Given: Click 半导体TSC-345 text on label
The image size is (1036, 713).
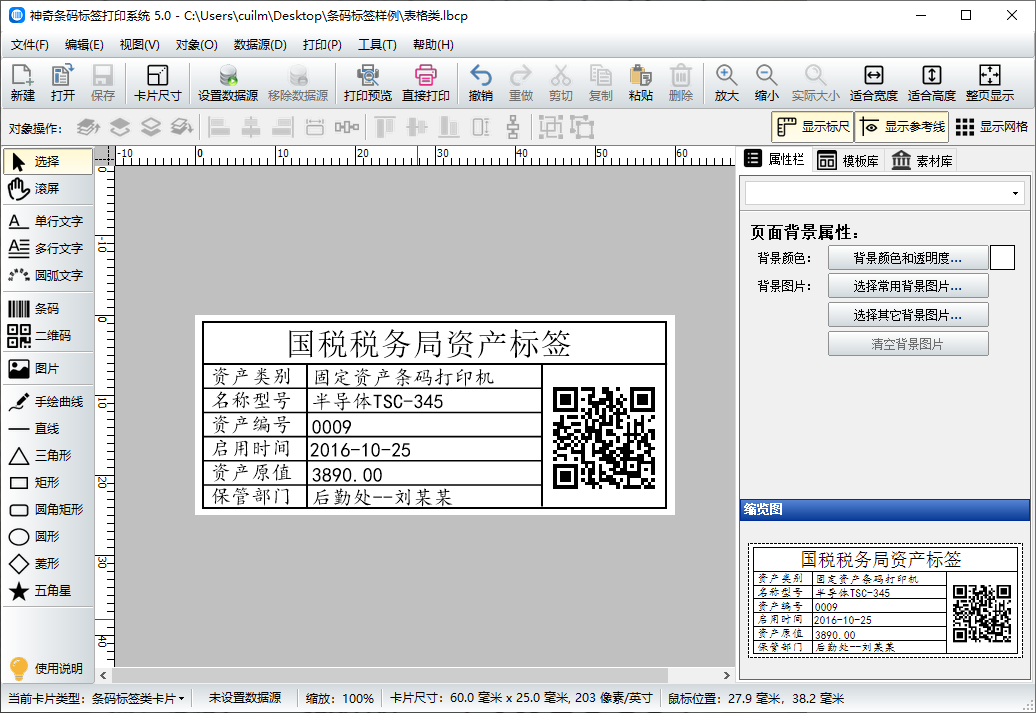Looking at the screenshot, I should [377, 401].
